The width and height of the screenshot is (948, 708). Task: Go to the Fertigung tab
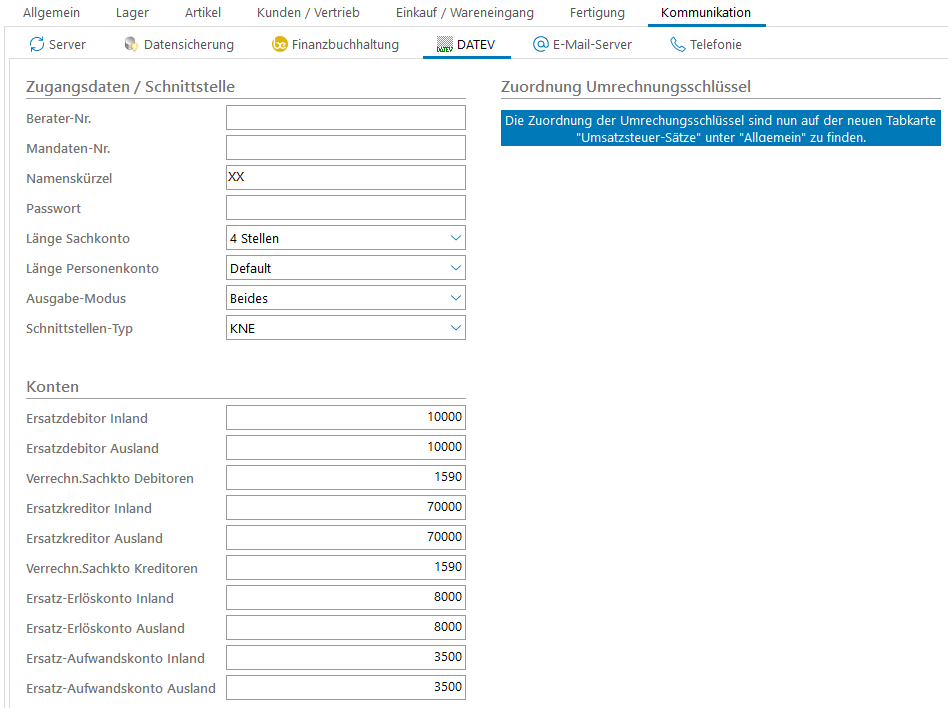pos(597,13)
